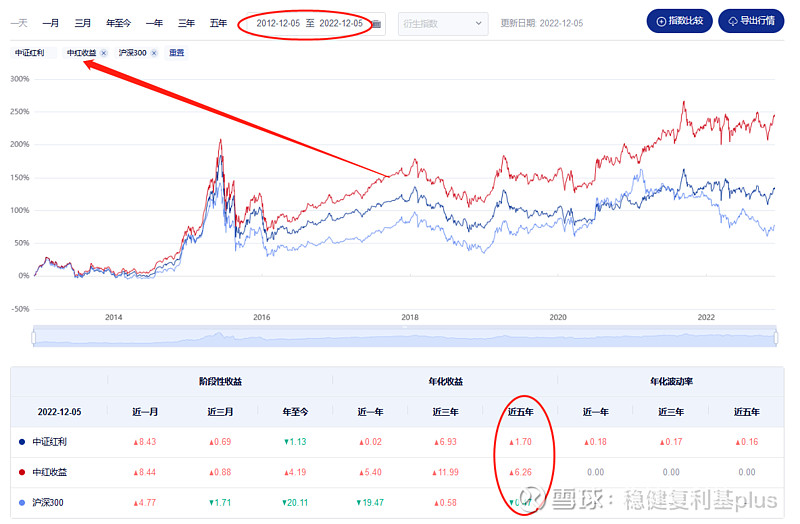Open the calendar icon beside the date range
The height and width of the screenshot is (524, 800).
pos(377,24)
